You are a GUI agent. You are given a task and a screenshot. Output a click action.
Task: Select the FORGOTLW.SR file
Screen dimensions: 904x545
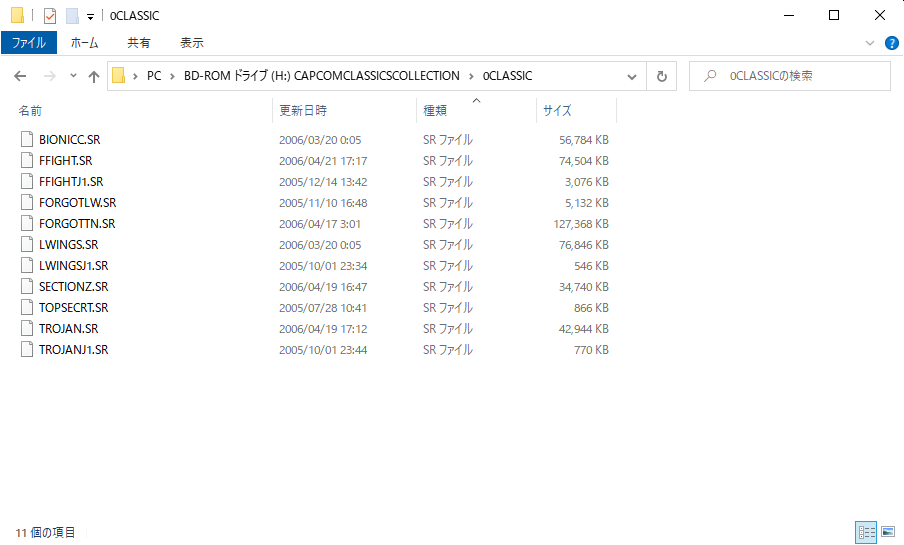[x=77, y=202]
